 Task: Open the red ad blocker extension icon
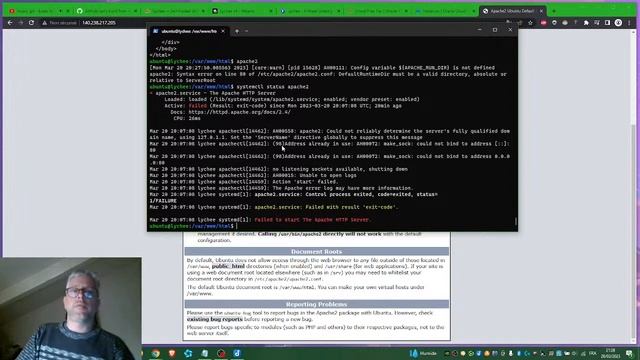(543, 23)
